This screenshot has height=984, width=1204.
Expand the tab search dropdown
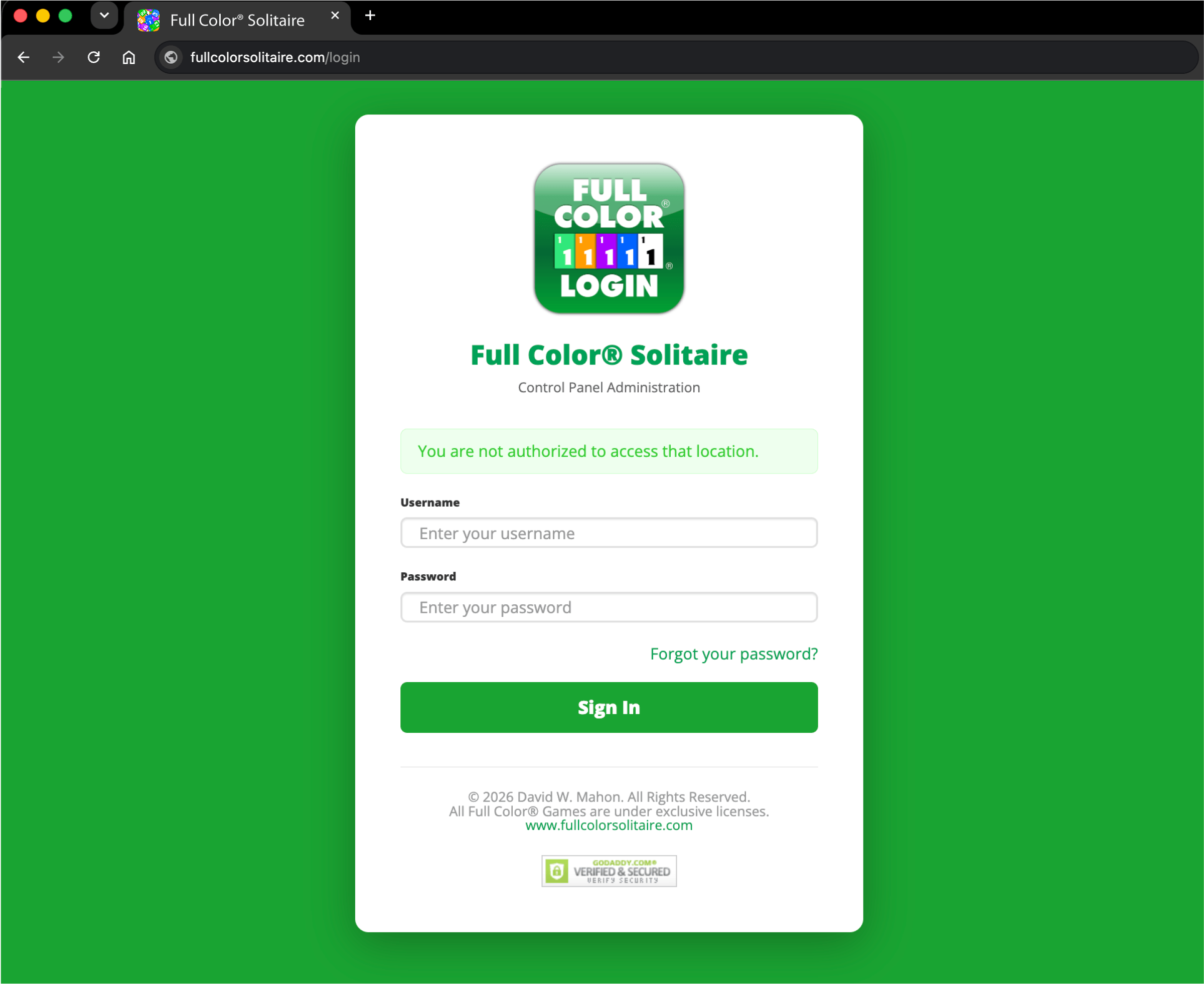point(104,16)
